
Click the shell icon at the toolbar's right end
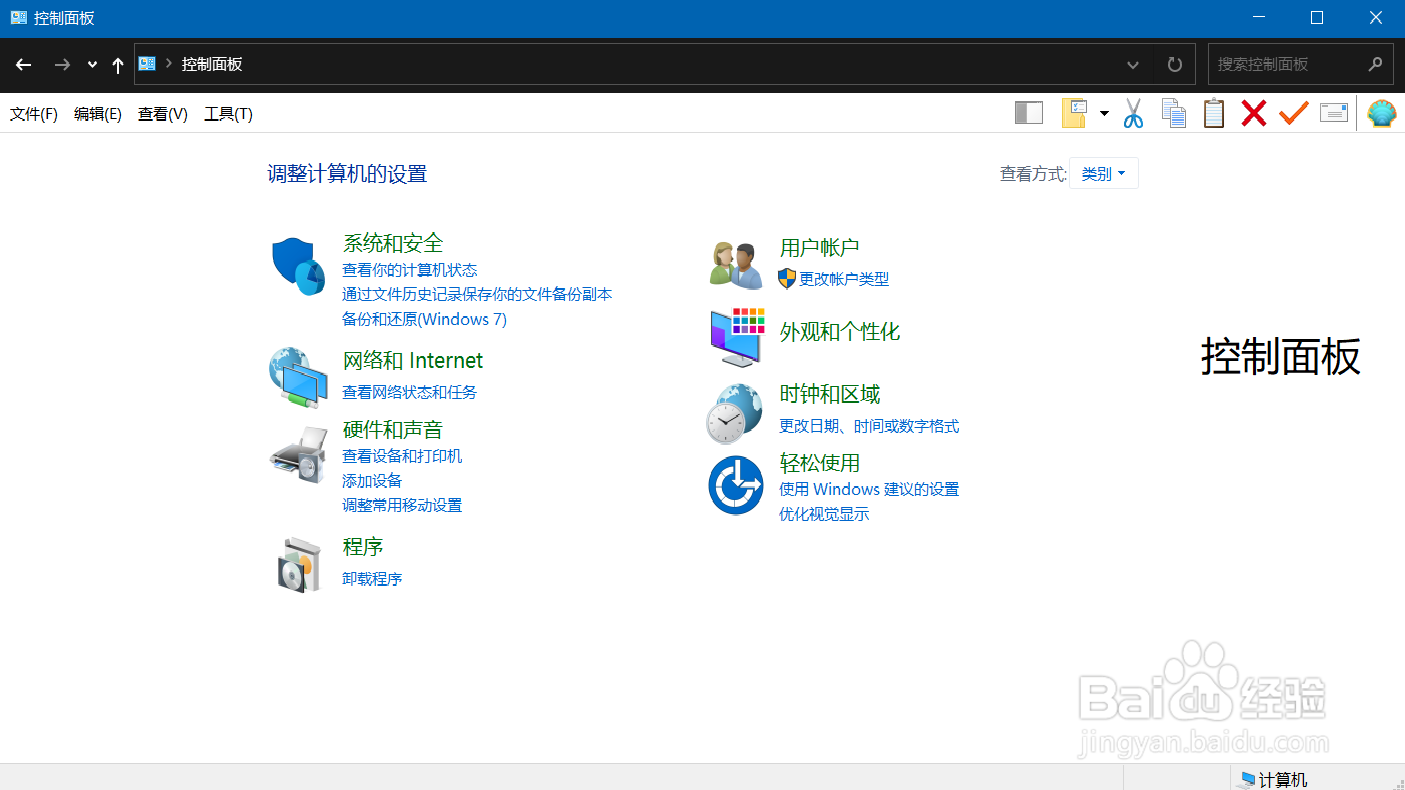[x=1381, y=113]
